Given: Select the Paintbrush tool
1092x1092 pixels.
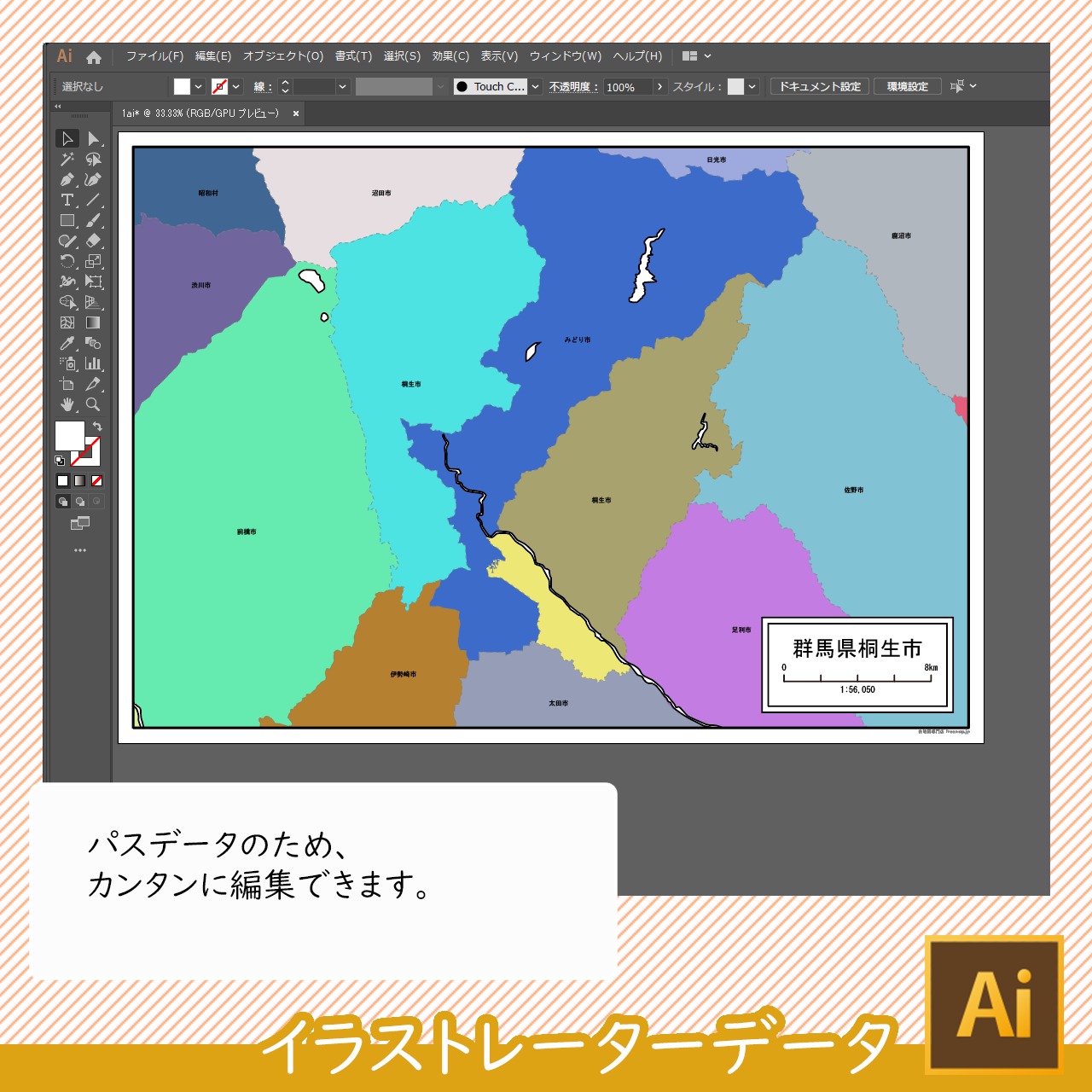Looking at the screenshot, I should point(94,220).
